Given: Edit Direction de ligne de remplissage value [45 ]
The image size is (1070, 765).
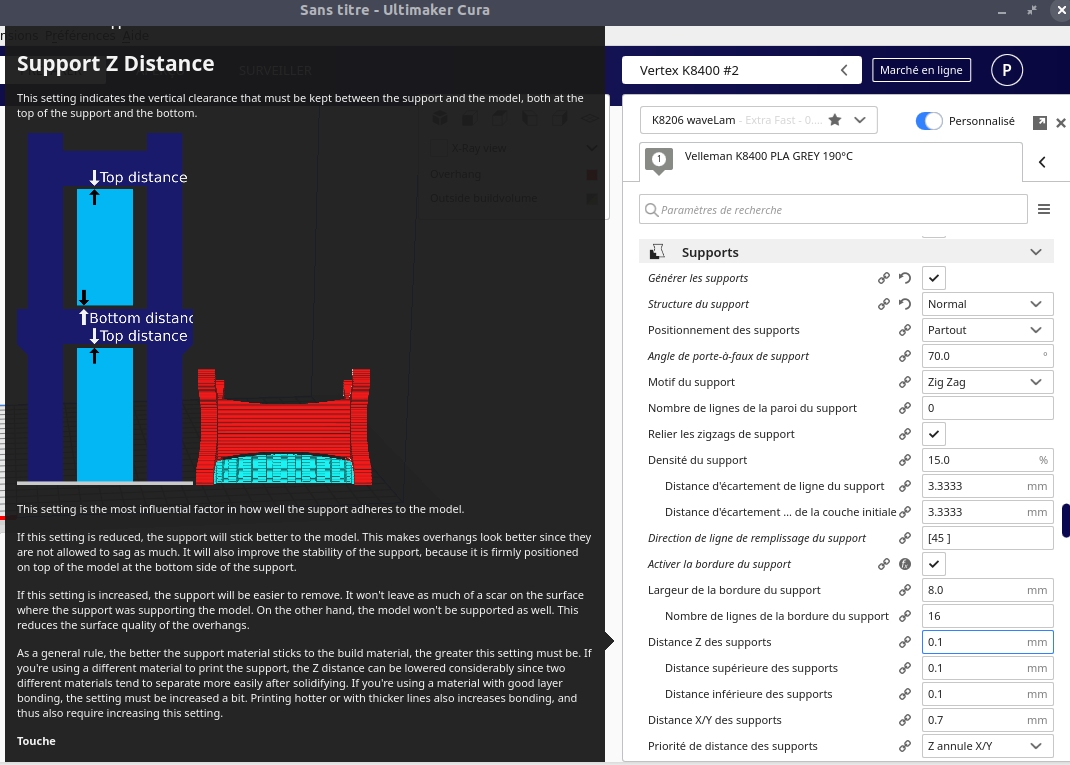Looking at the screenshot, I should point(987,538).
